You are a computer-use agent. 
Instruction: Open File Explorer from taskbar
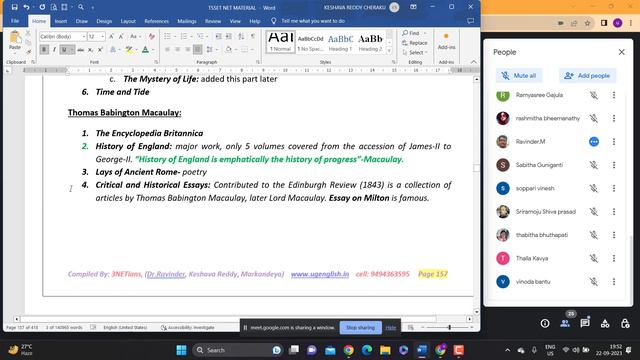(x=385, y=350)
